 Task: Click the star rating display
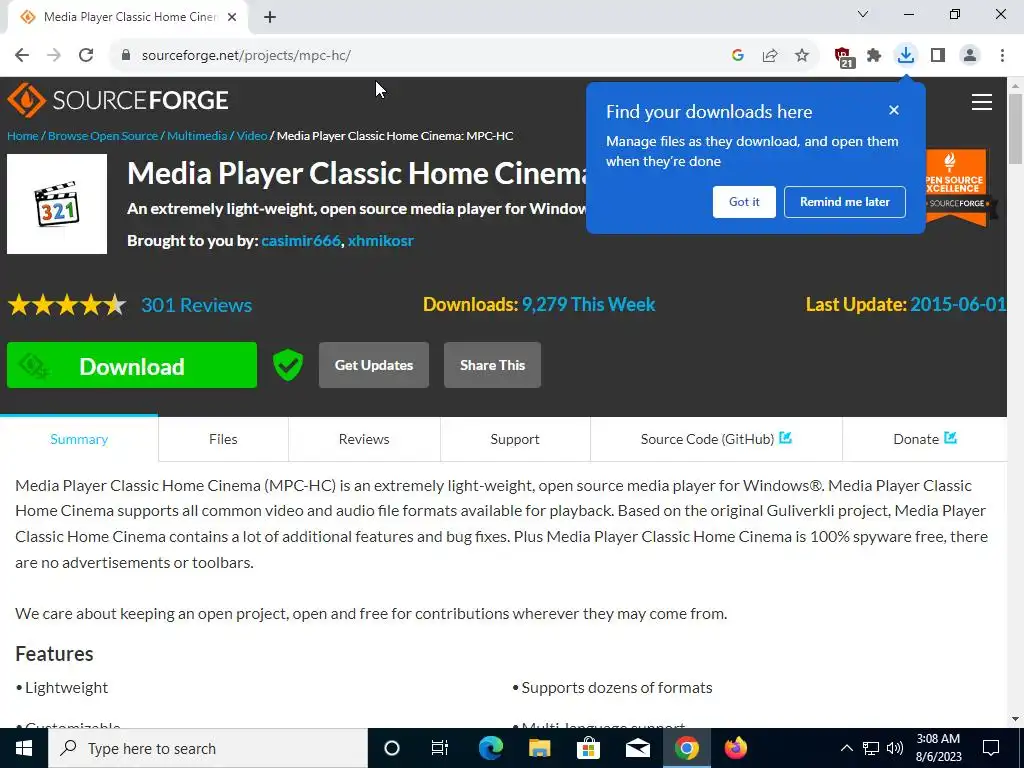[x=67, y=305]
